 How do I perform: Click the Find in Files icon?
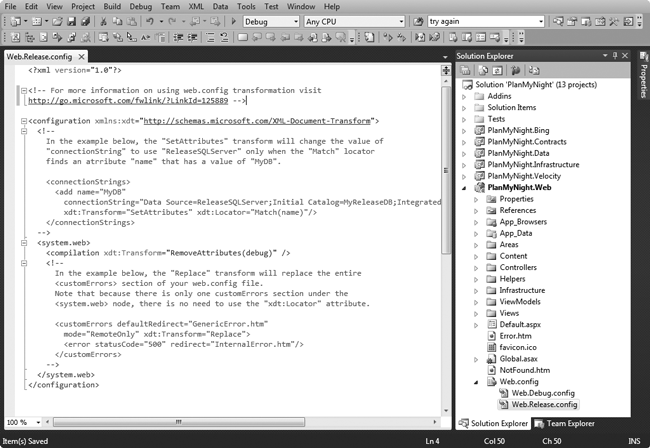click(x=419, y=22)
